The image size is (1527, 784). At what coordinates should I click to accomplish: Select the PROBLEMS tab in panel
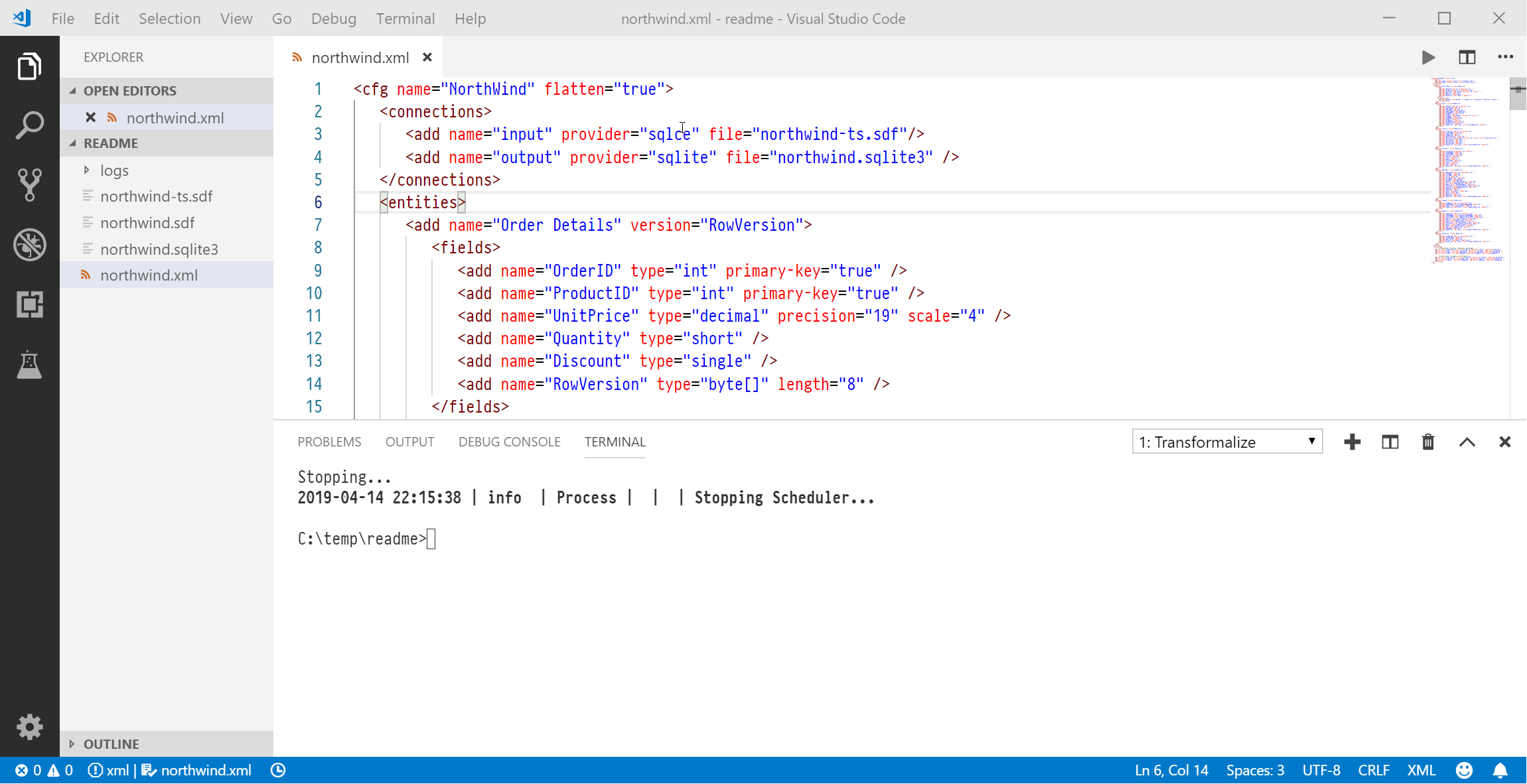[330, 441]
